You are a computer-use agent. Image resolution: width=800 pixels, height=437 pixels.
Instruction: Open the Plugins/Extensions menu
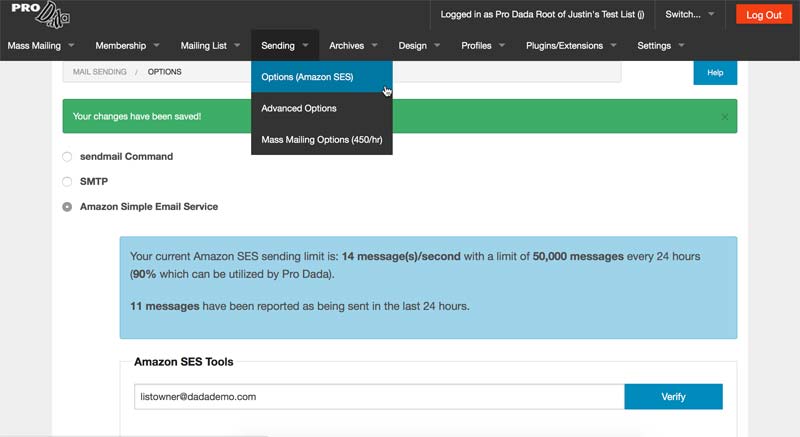571,45
